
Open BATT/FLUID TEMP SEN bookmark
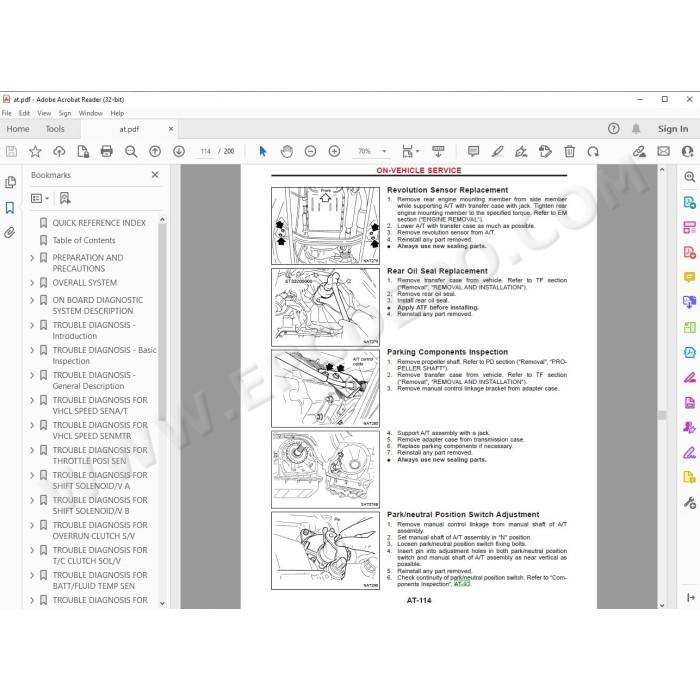click(100, 580)
